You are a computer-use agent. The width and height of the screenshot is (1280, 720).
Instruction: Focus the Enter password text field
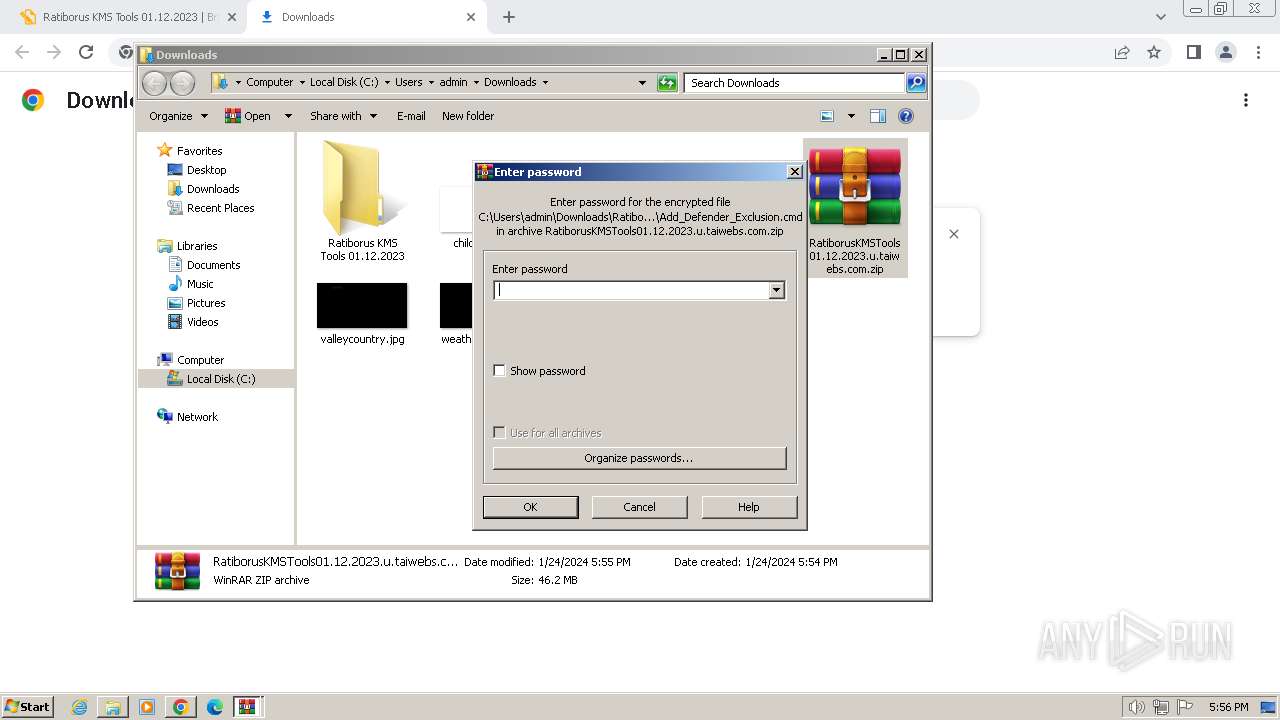tap(631, 290)
